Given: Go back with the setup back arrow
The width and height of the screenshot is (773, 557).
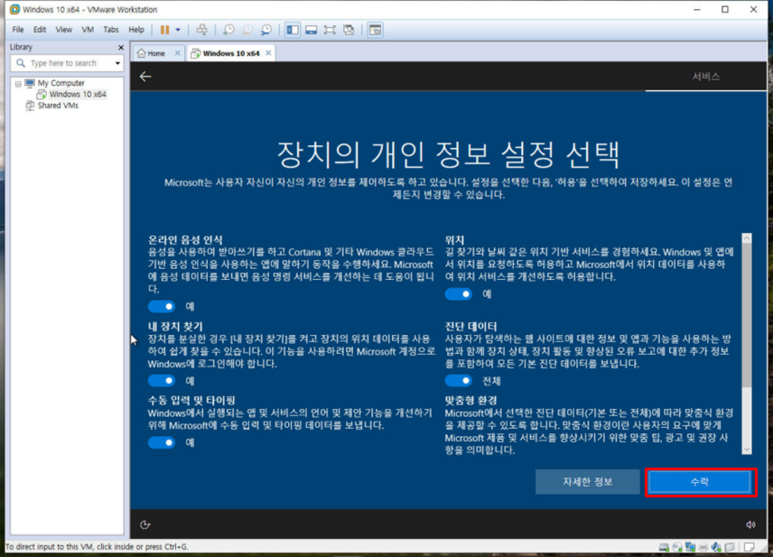Looking at the screenshot, I should pyautogui.click(x=145, y=76).
